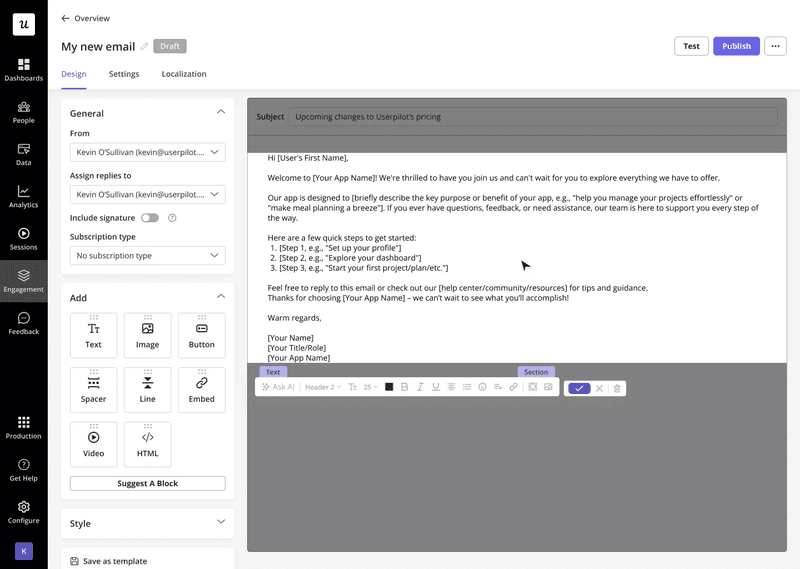Add a Video block

[93, 444]
